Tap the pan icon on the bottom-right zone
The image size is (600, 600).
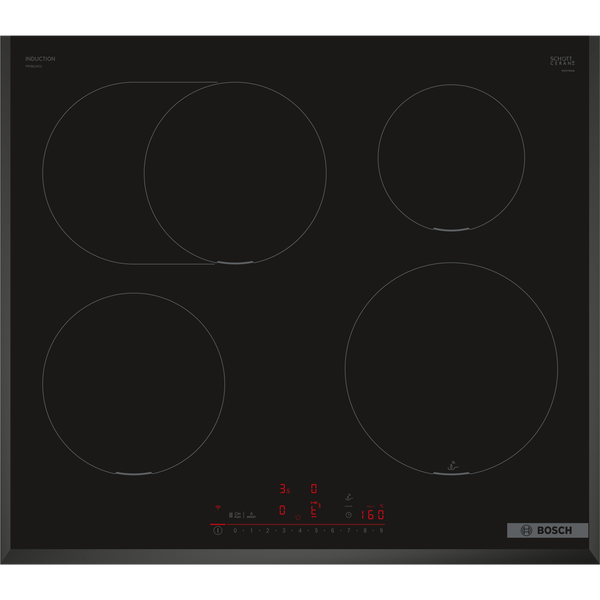tap(453, 466)
